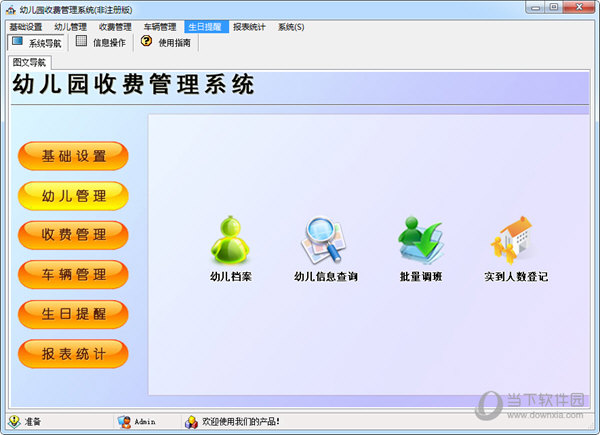The width and height of the screenshot is (600, 435).
Task: Open the 基础设置 menu
Action: 26,27
